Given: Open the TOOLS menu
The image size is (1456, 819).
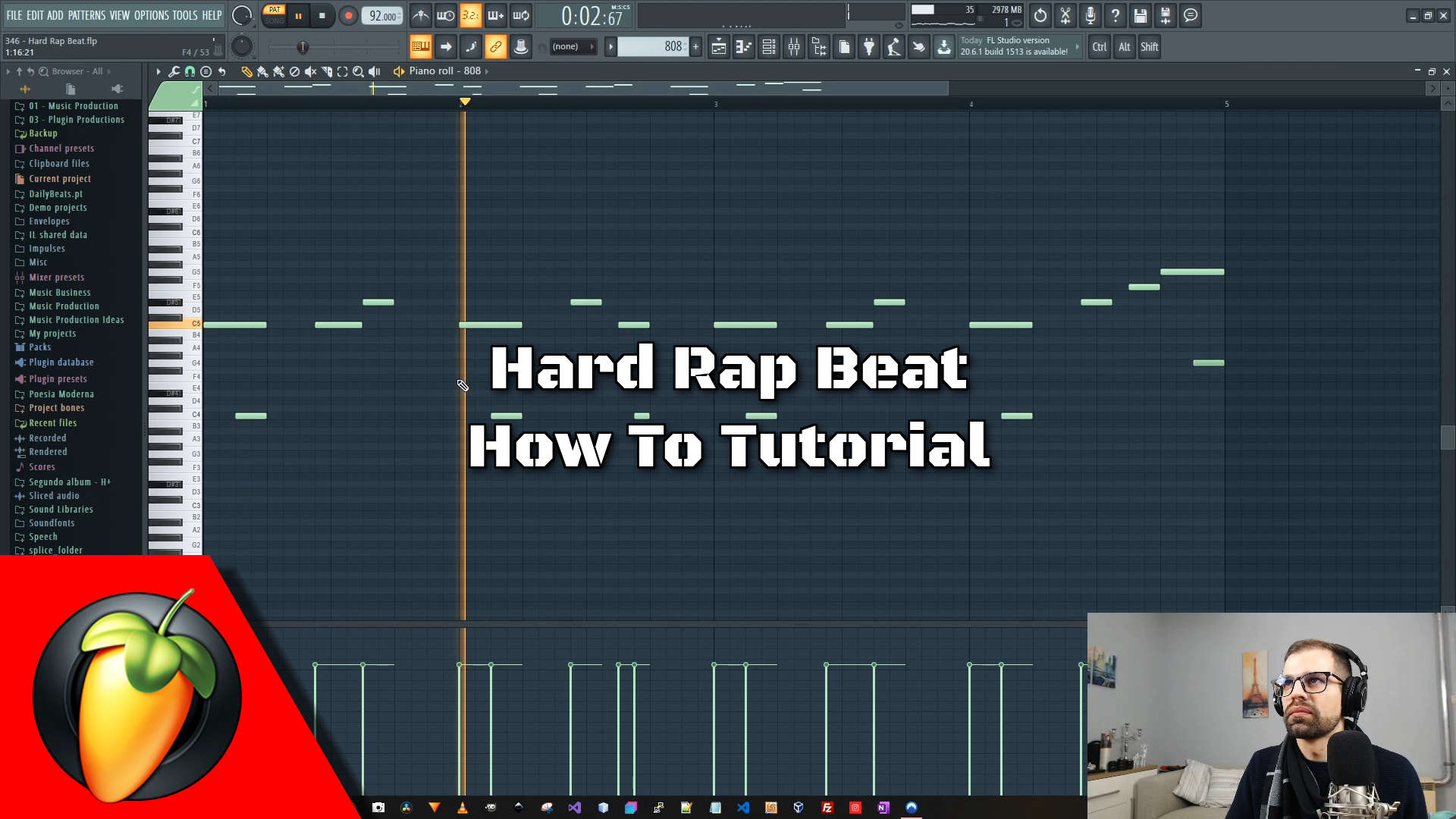Looking at the screenshot, I should tap(184, 14).
